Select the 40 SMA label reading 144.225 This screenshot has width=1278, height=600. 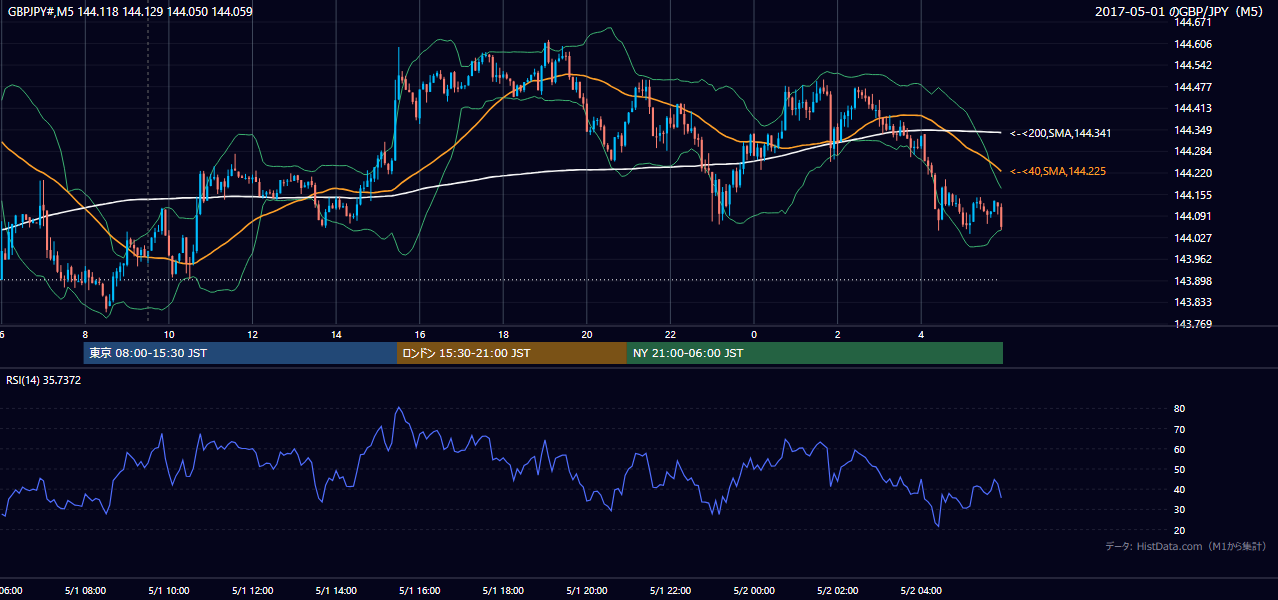point(1058,172)
